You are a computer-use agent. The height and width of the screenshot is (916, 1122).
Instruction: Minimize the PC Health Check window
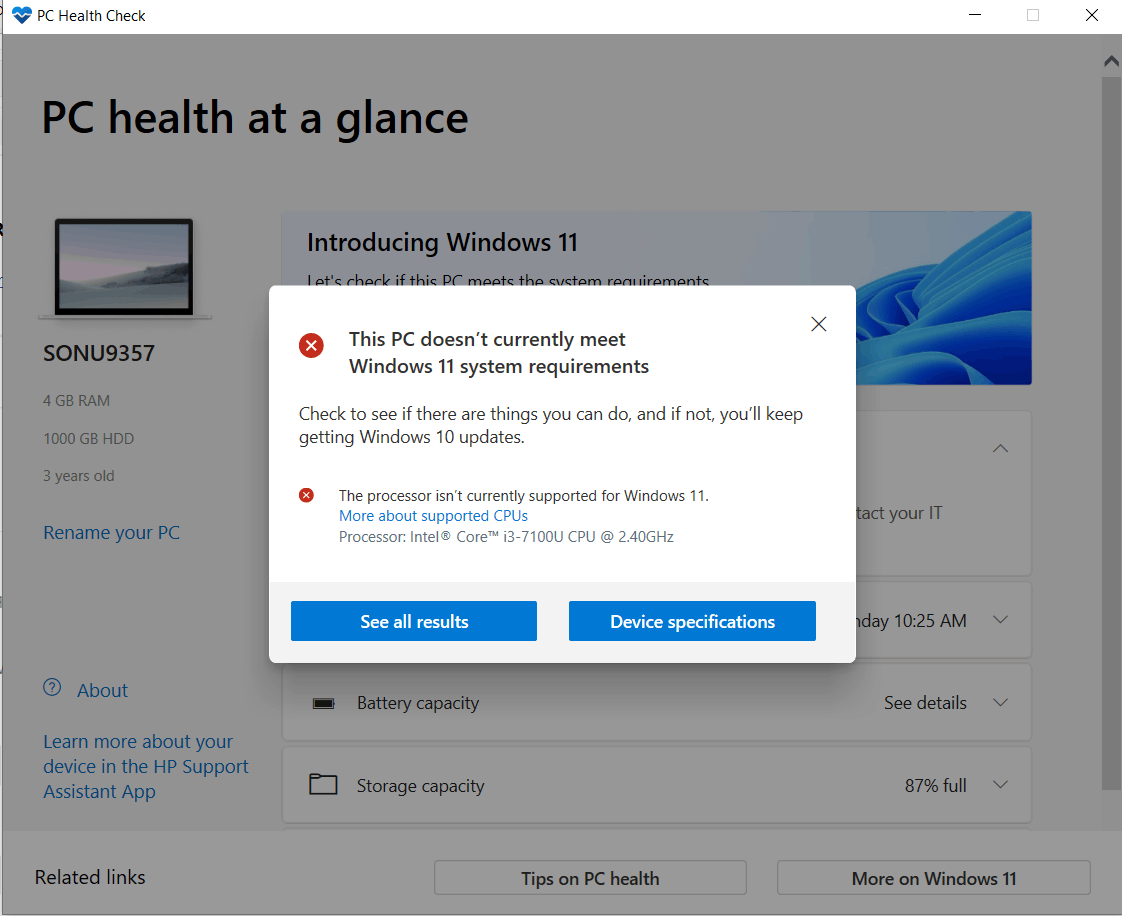point(975,15)
